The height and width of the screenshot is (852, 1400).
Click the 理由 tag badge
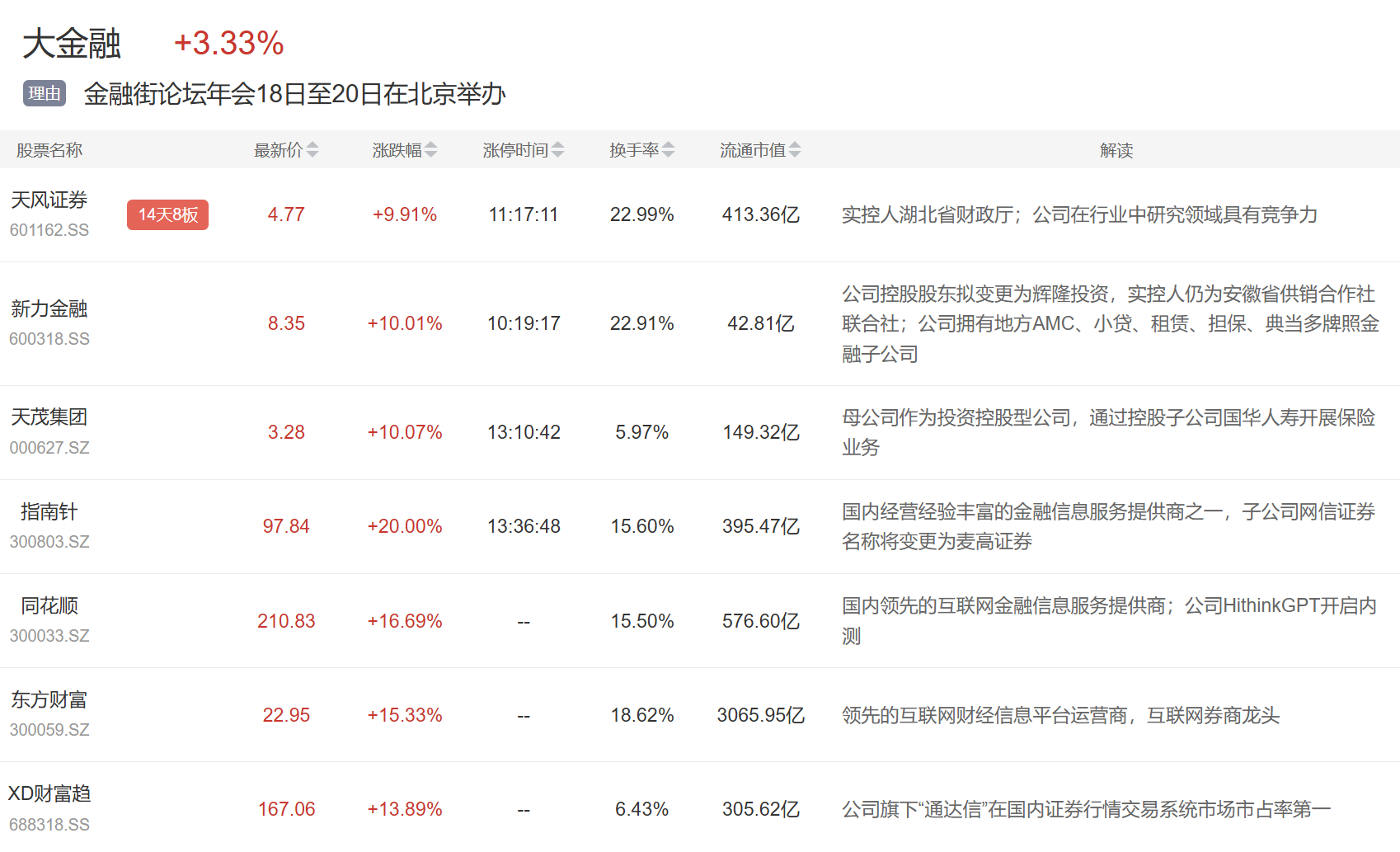pos(44,94)
